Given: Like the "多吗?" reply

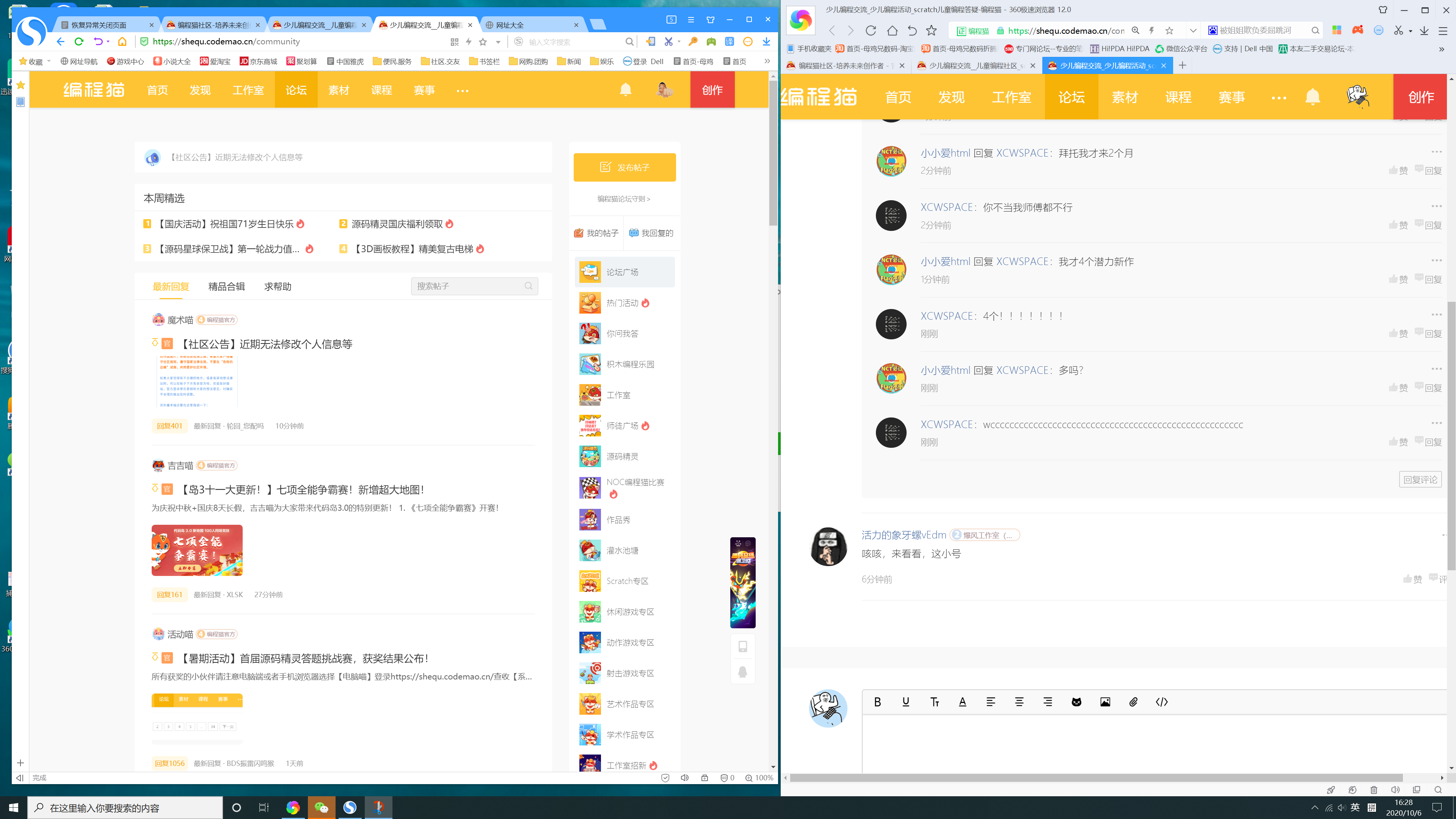Looking at the screenshot, I should click(1398, 388).
